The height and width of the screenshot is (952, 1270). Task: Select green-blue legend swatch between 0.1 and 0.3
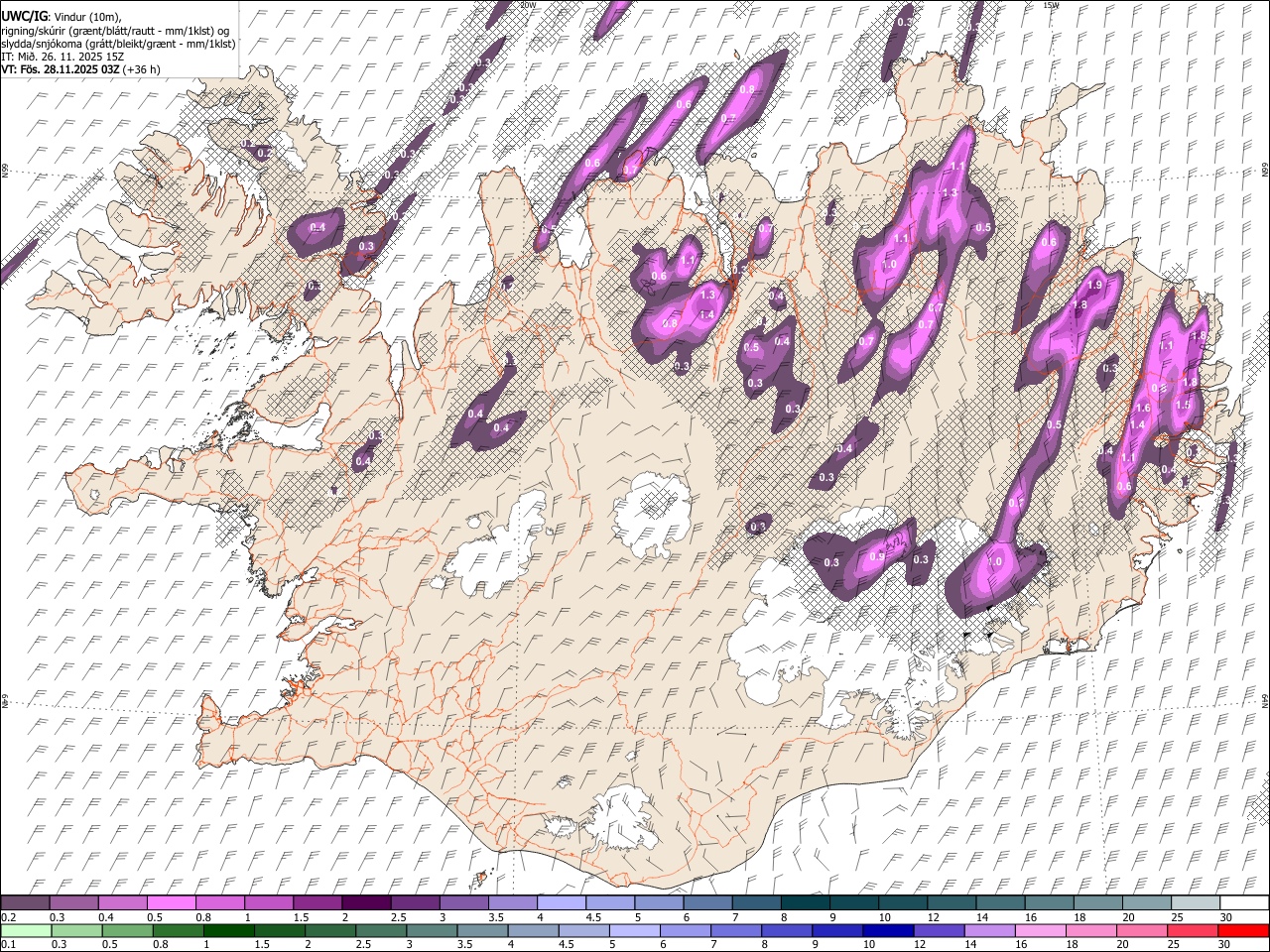click(x=26, y=930)
